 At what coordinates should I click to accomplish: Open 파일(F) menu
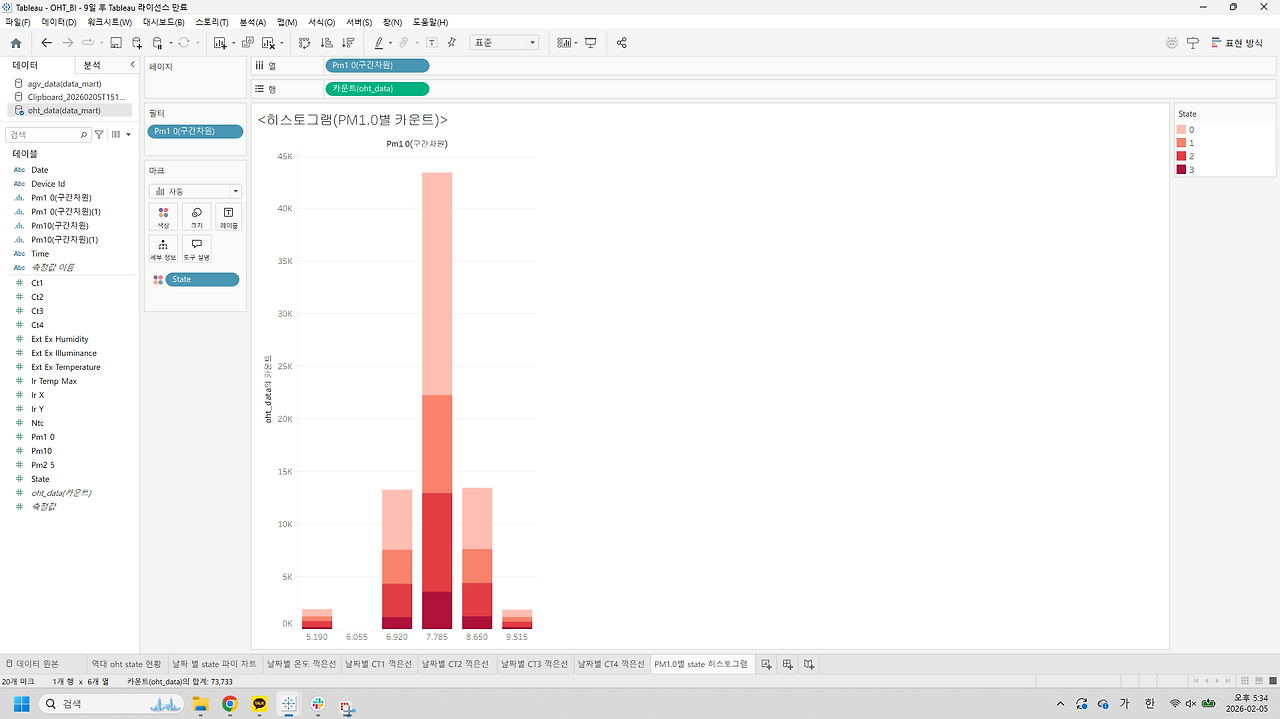coord(18,22)
